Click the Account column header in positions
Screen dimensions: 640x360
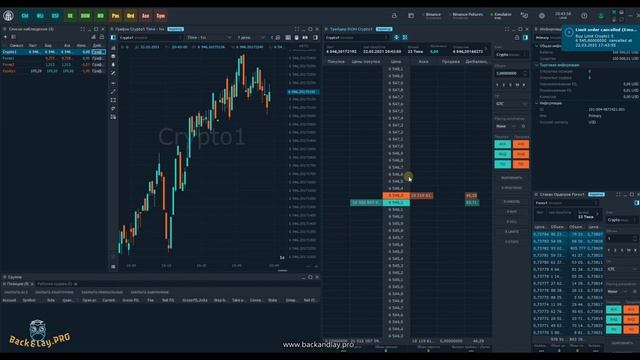(x=9, y=300)
